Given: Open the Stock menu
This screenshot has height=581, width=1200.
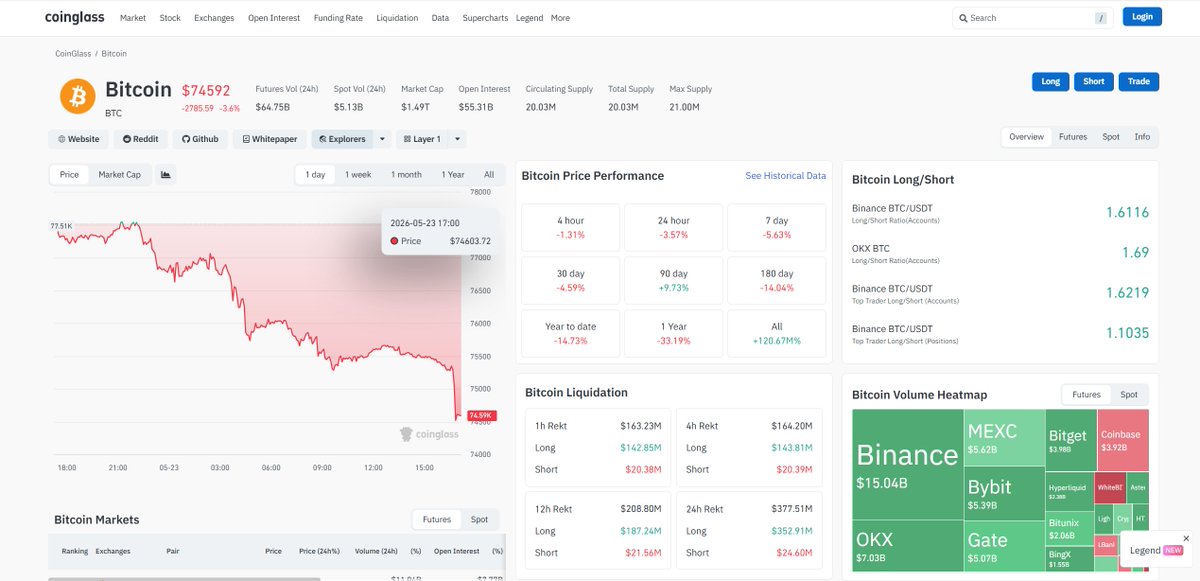Looking at the screenshot, I should point(170,18).
